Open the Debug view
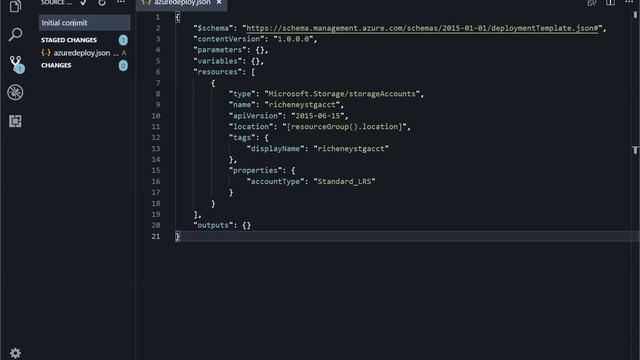Screen dimensions: 640x360 coord(15,93)
